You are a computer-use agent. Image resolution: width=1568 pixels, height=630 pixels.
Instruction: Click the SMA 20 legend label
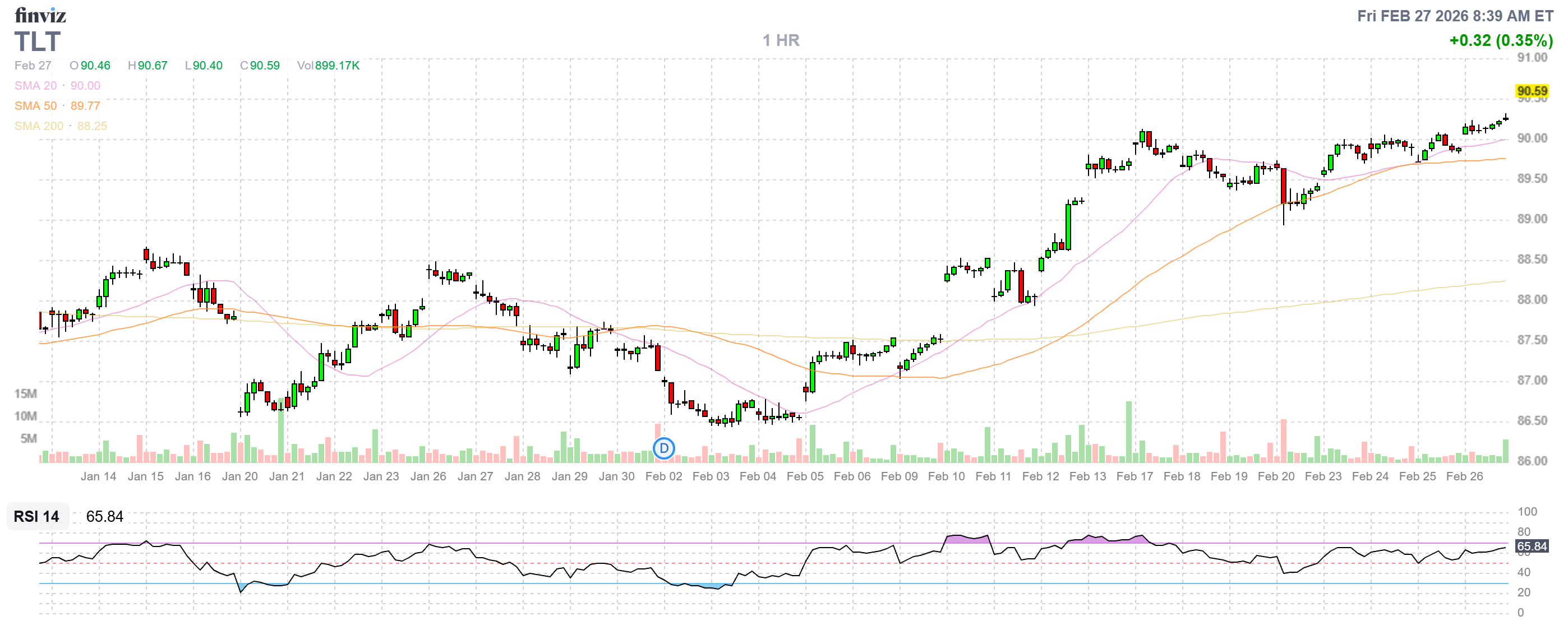[35, 86]
